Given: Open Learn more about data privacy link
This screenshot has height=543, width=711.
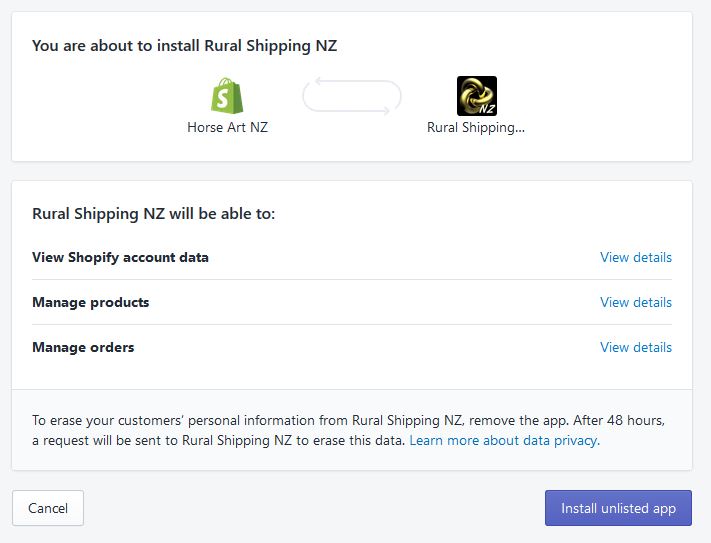Looking at the screenshot, I should 504,440.
